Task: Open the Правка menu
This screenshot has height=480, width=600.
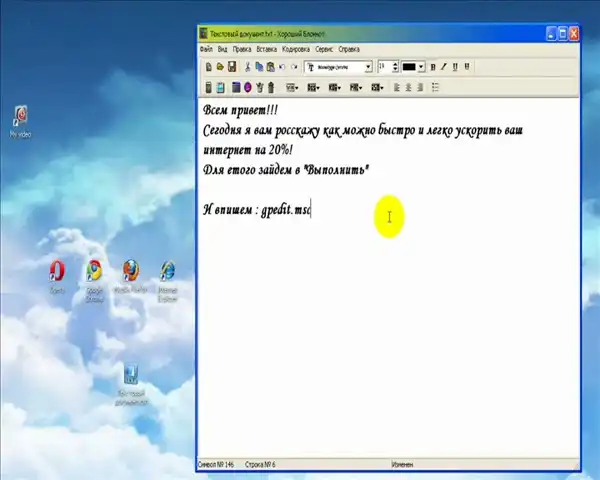Action: click(242, 49)
